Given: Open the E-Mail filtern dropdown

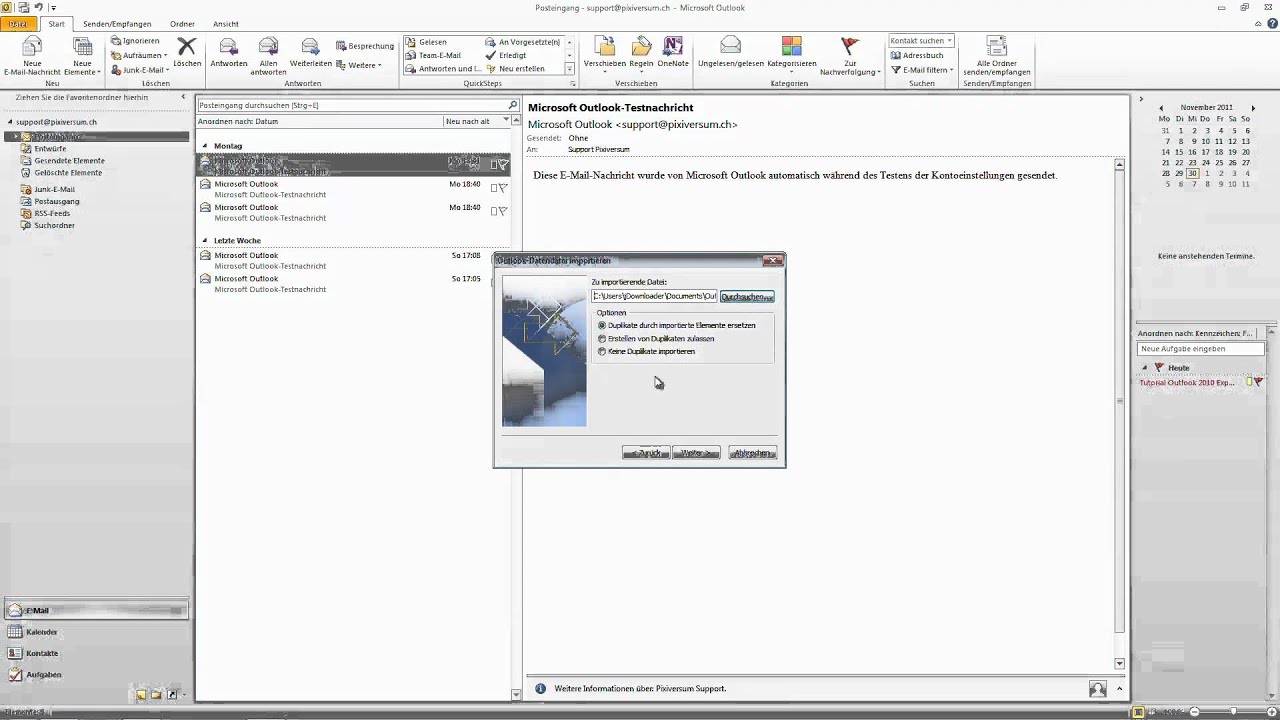Looking at the screenshot, I should click(922, 70).
